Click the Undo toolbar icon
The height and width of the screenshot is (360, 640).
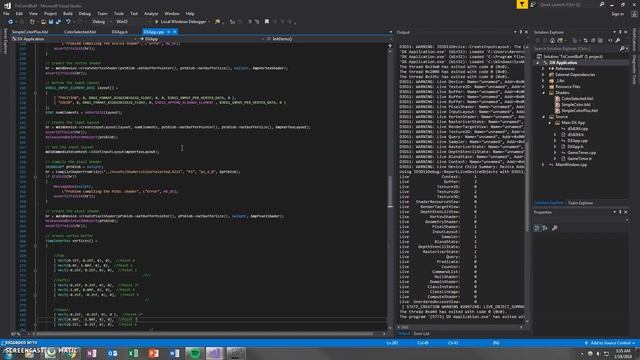click(68, 22)
